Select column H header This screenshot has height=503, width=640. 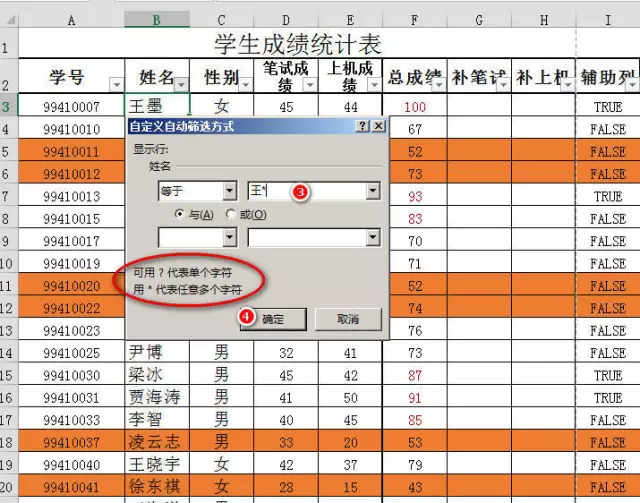point(544,20)
